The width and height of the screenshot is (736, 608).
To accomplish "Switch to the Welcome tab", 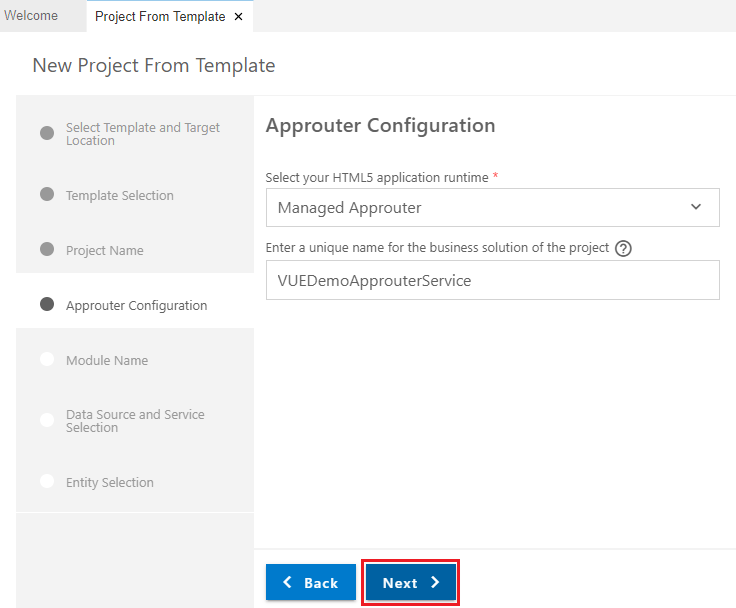I will click(31, 16).
